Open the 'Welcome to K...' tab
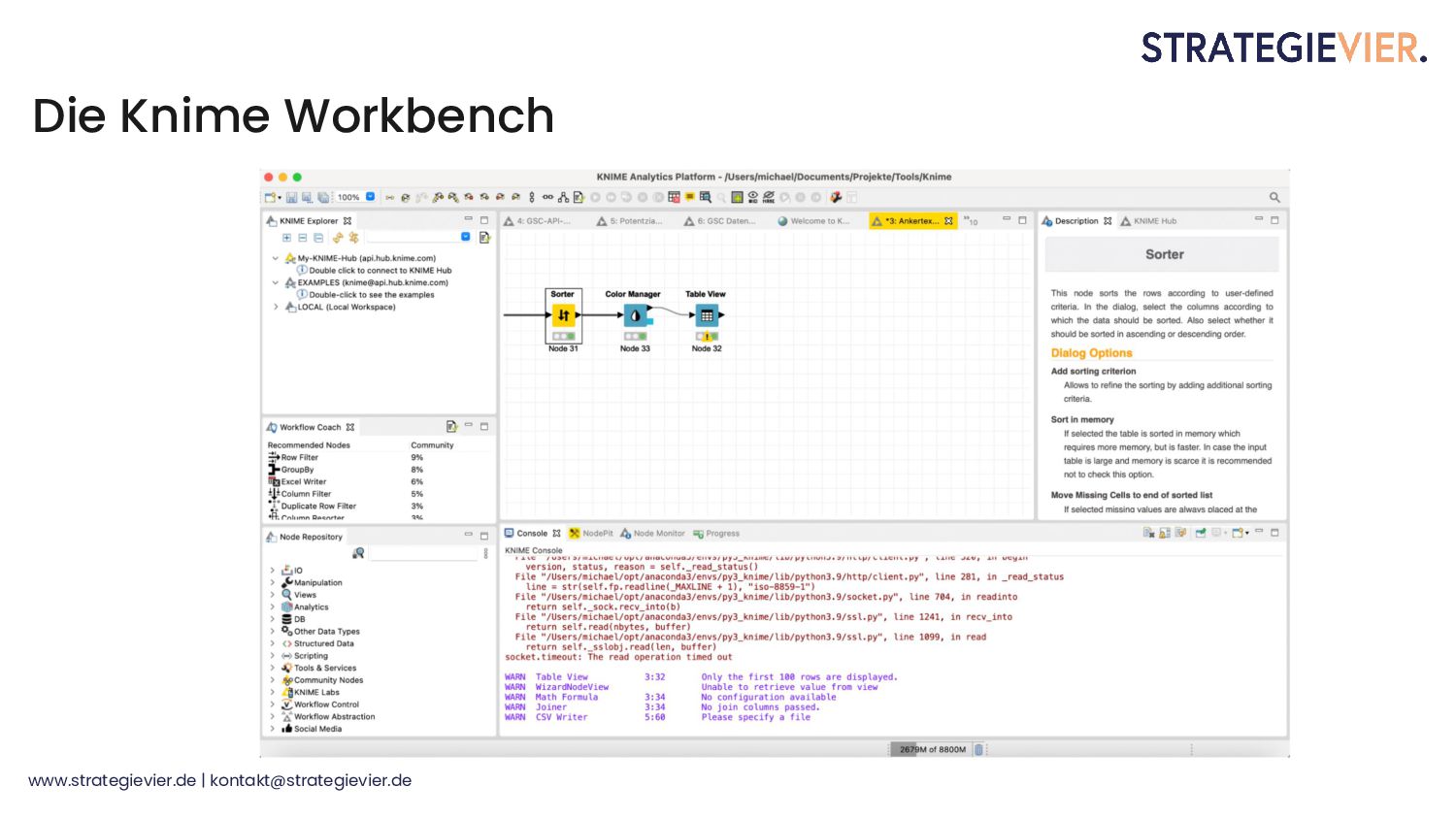1456x819 pixels. (813, 221)
